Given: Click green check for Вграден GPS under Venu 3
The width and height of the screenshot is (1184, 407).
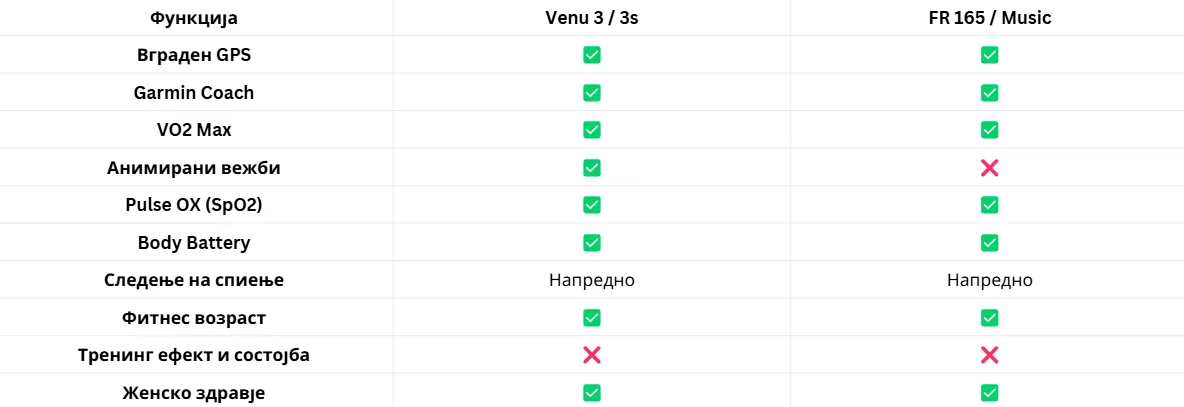Looking at the screenshot, I should 592,55.
